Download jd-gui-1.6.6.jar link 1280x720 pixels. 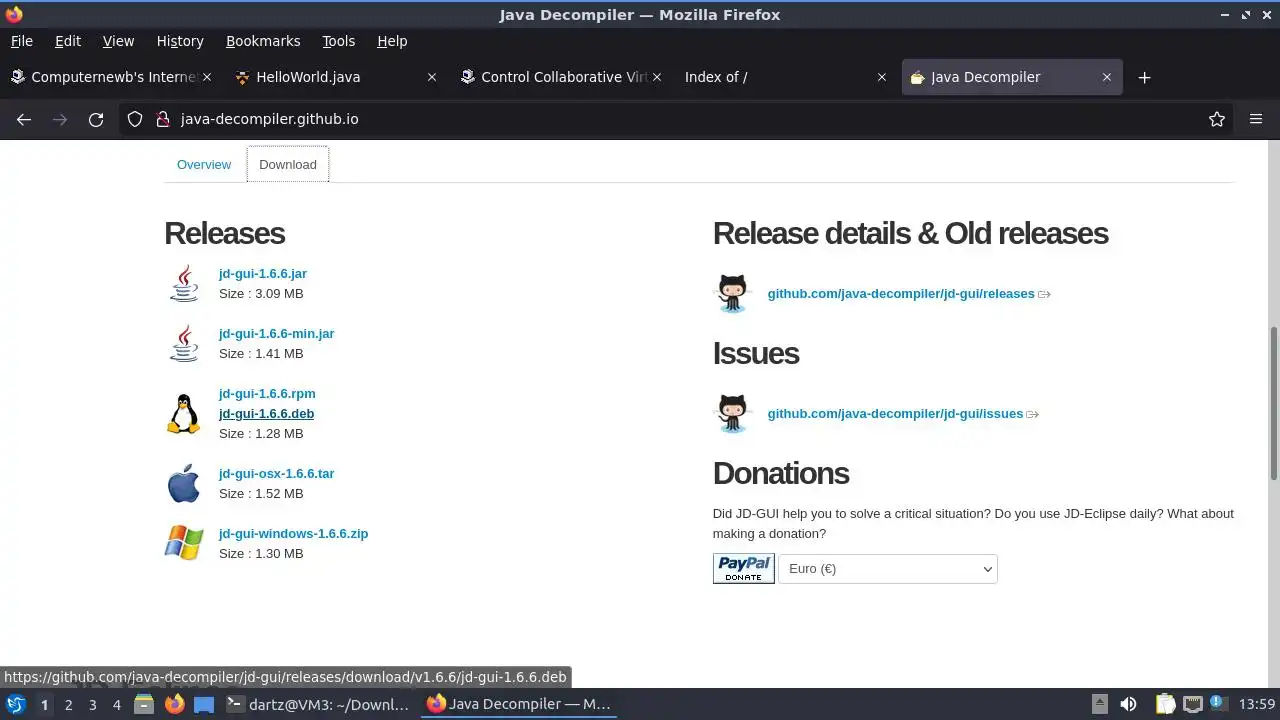coord(263,273)
